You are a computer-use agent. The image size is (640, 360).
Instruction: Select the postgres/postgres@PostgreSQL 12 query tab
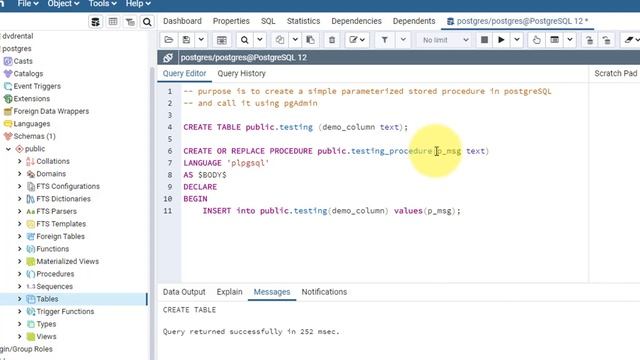[x=518, y=21]
